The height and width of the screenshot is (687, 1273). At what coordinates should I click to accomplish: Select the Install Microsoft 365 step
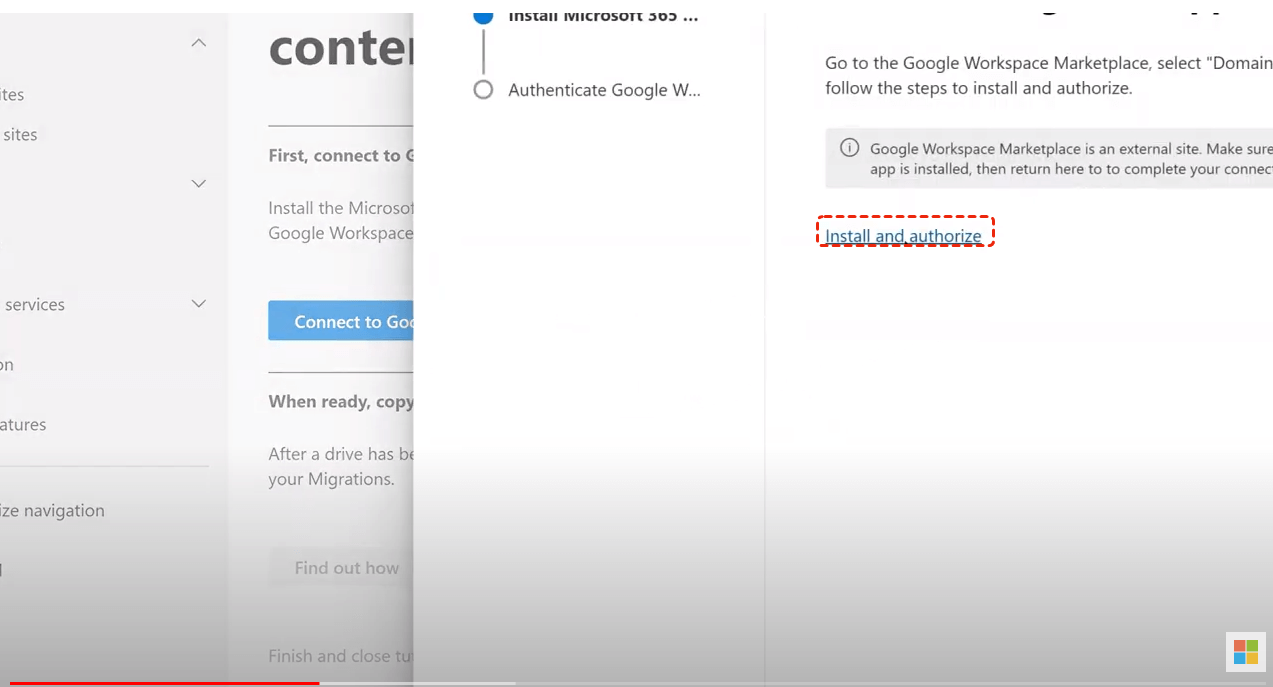point(603,15)
